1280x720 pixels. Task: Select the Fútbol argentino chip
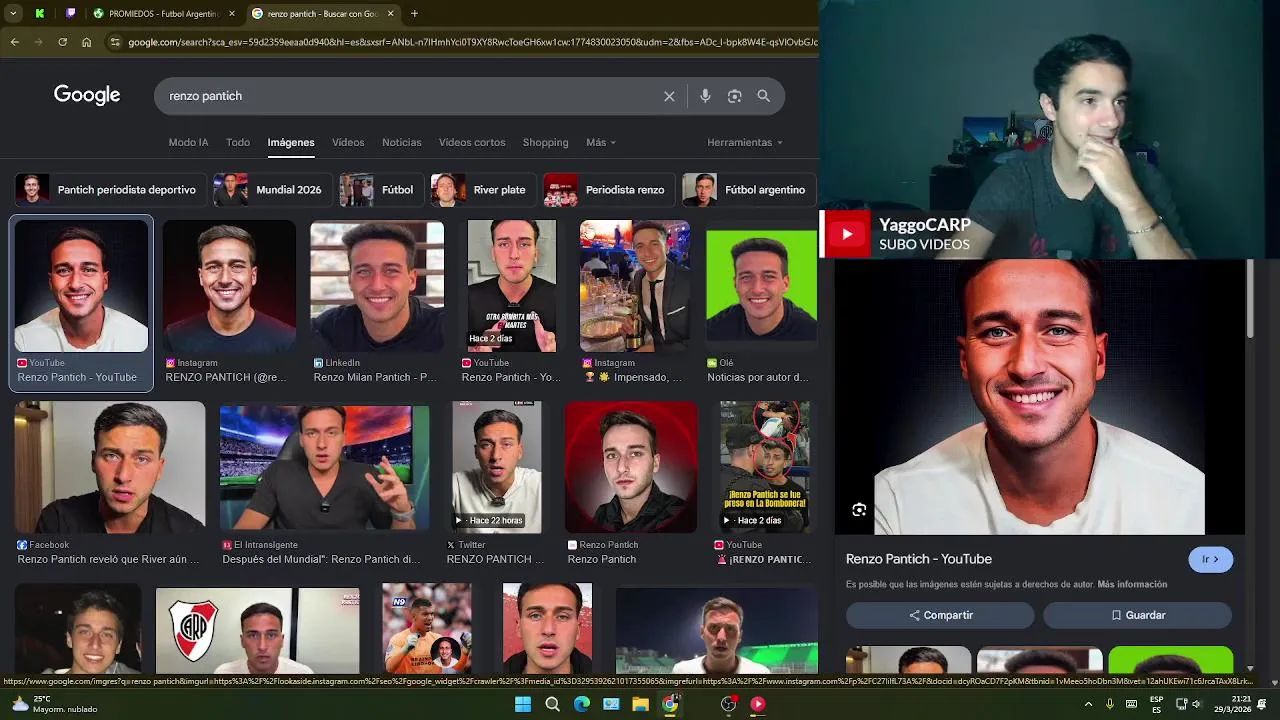[748, 190]
